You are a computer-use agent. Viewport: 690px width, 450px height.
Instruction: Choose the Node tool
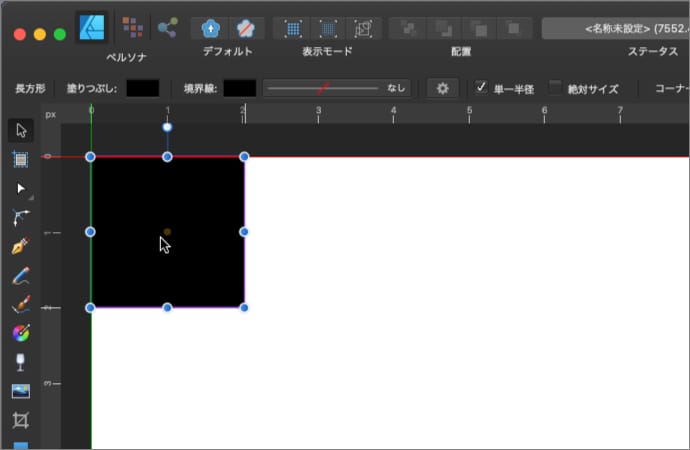21,188
